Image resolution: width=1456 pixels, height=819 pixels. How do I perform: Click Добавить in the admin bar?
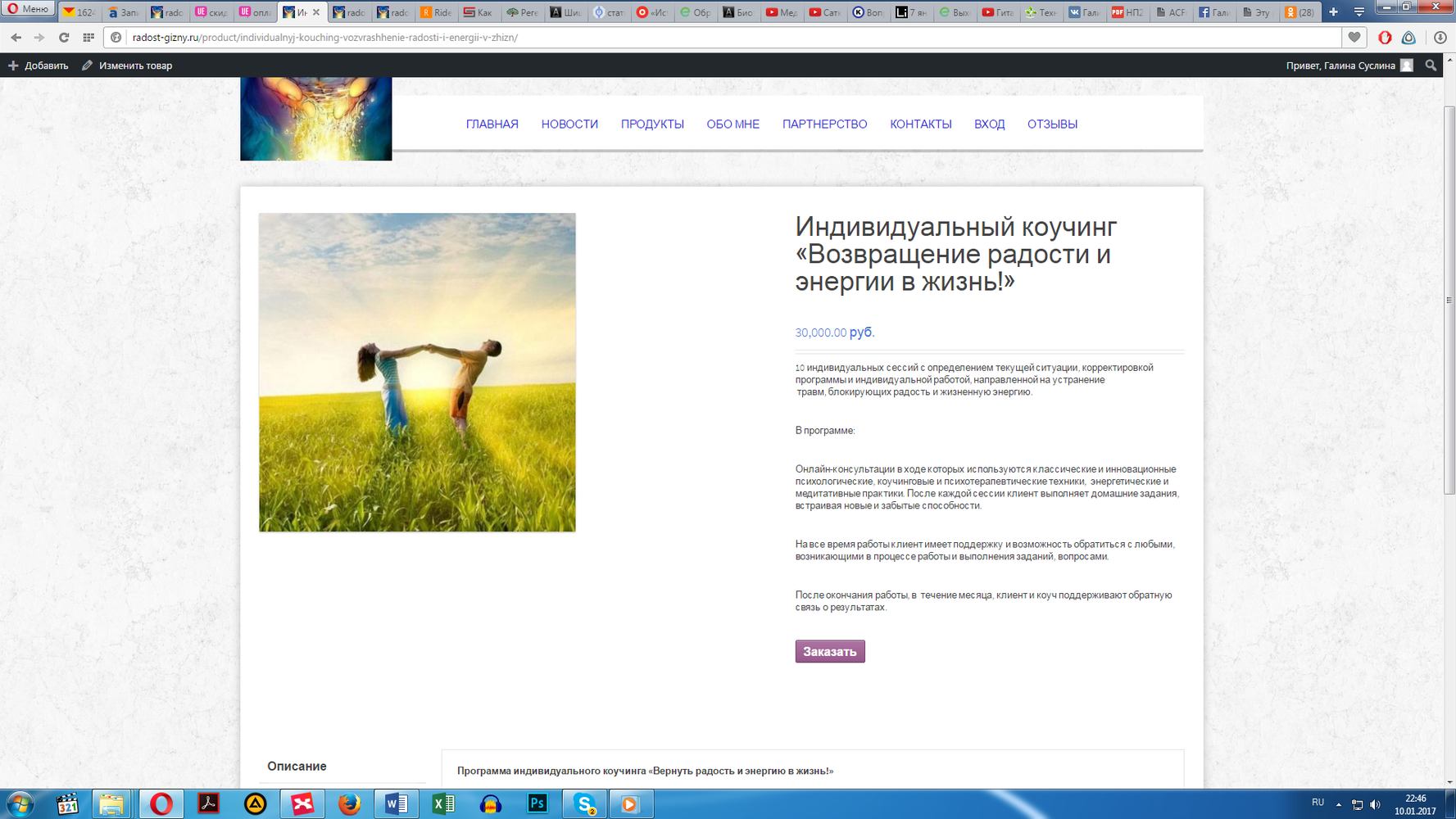[39, 66]
